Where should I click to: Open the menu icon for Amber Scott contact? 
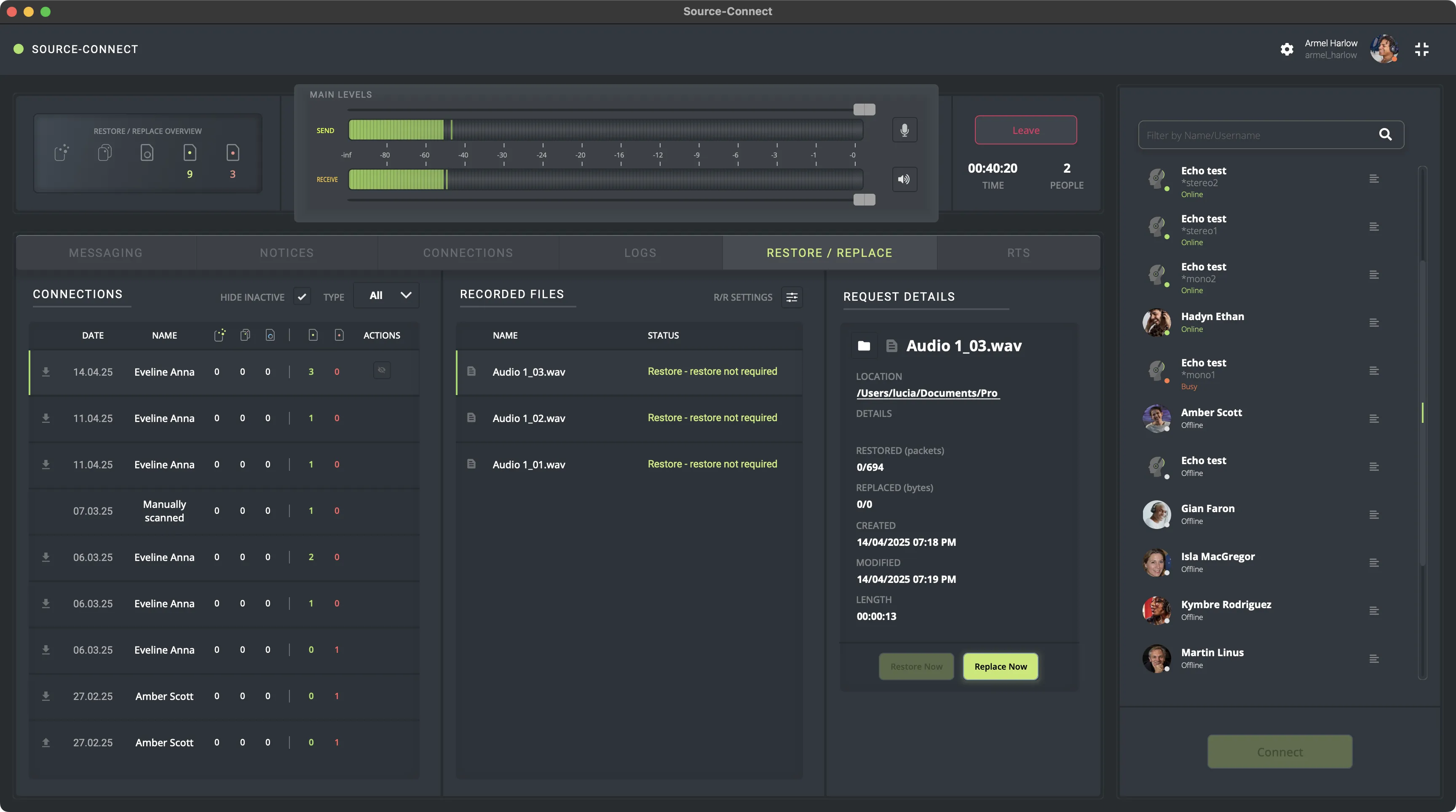(1374, 419)
